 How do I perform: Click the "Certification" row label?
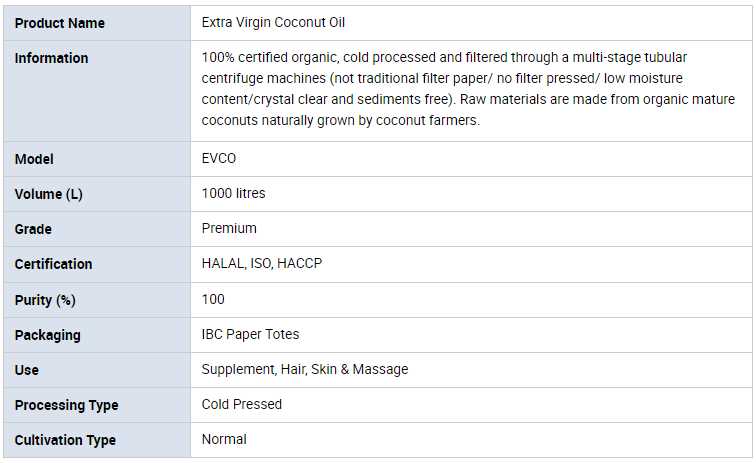point(53,264)
